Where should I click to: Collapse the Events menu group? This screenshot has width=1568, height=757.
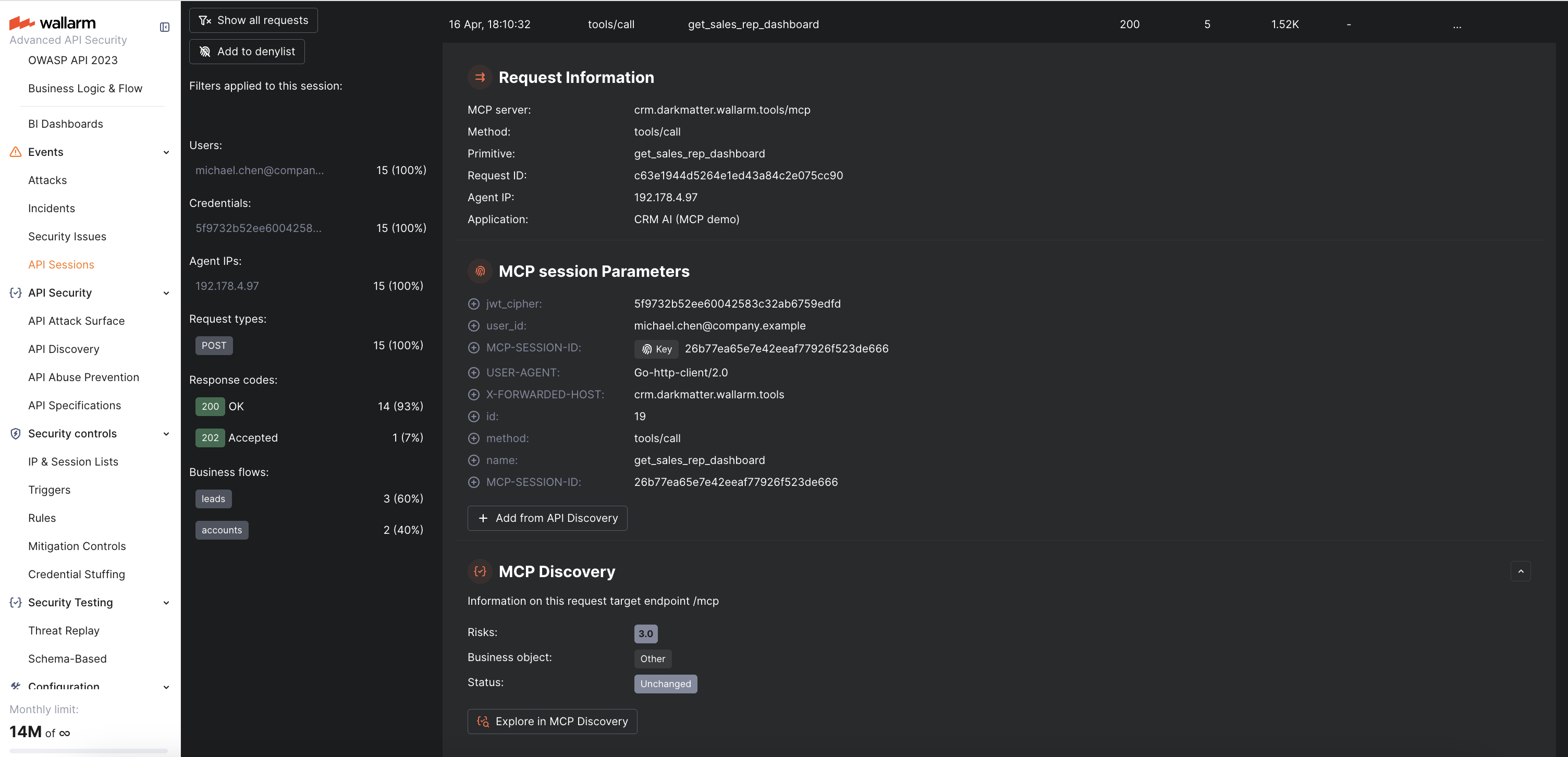[x=166, y=152]
